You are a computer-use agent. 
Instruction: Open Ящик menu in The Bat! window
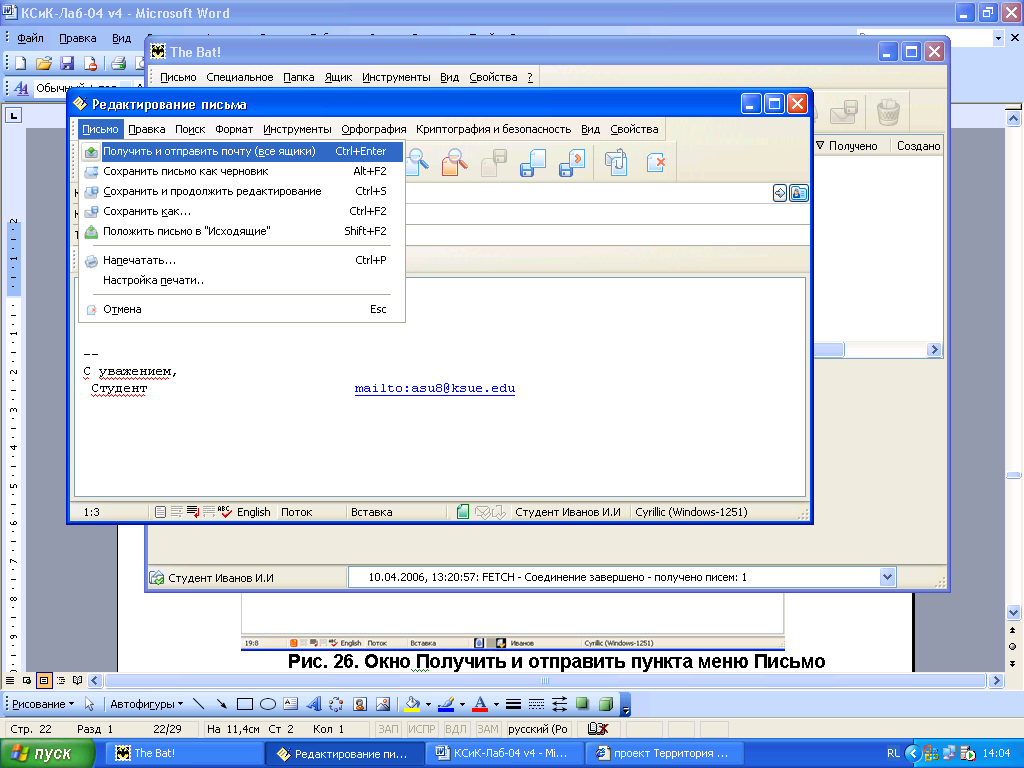(338, 77)
